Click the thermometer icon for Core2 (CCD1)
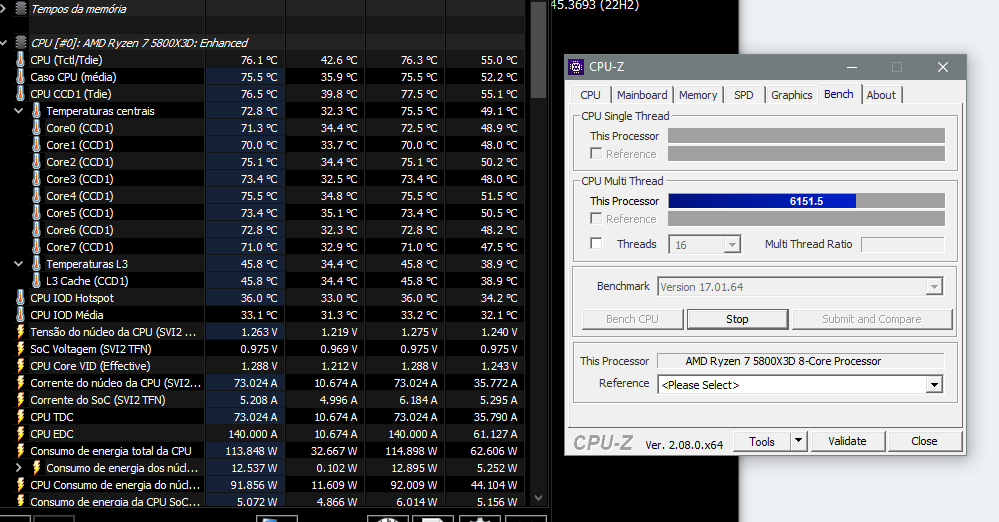Image resolution: width=999 pixels, height=522 pixels. (36, 162)
